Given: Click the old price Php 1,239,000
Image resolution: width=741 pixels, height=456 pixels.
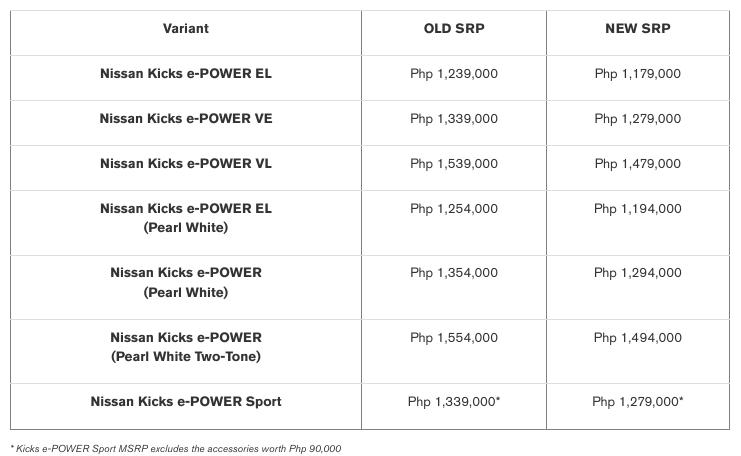Looking at the screenshot, I should coord(453,74).
